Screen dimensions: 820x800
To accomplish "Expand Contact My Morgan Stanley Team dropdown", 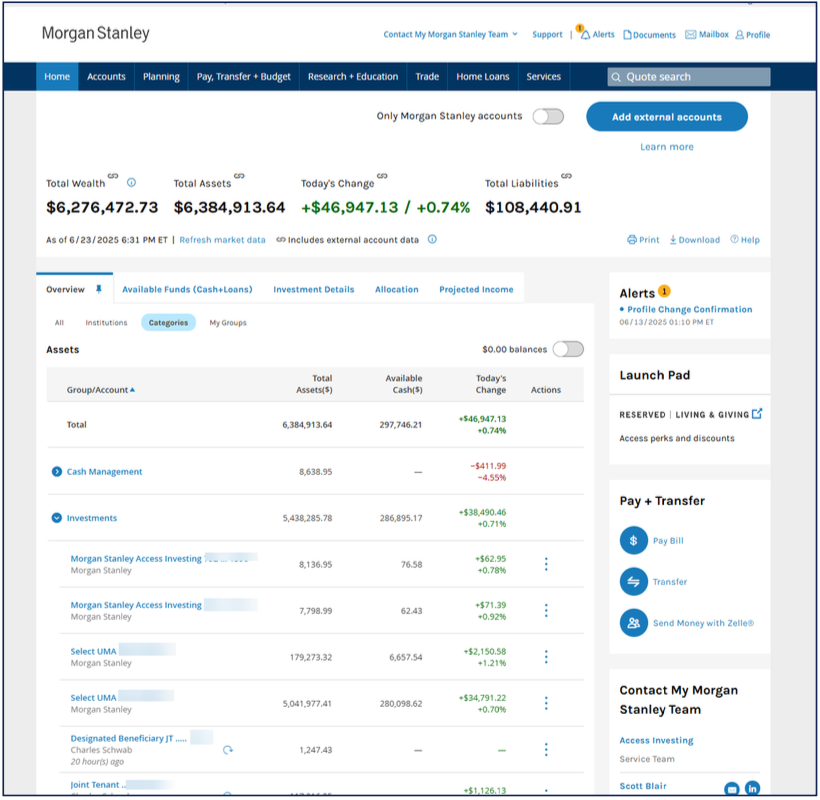I will (450, 35).
